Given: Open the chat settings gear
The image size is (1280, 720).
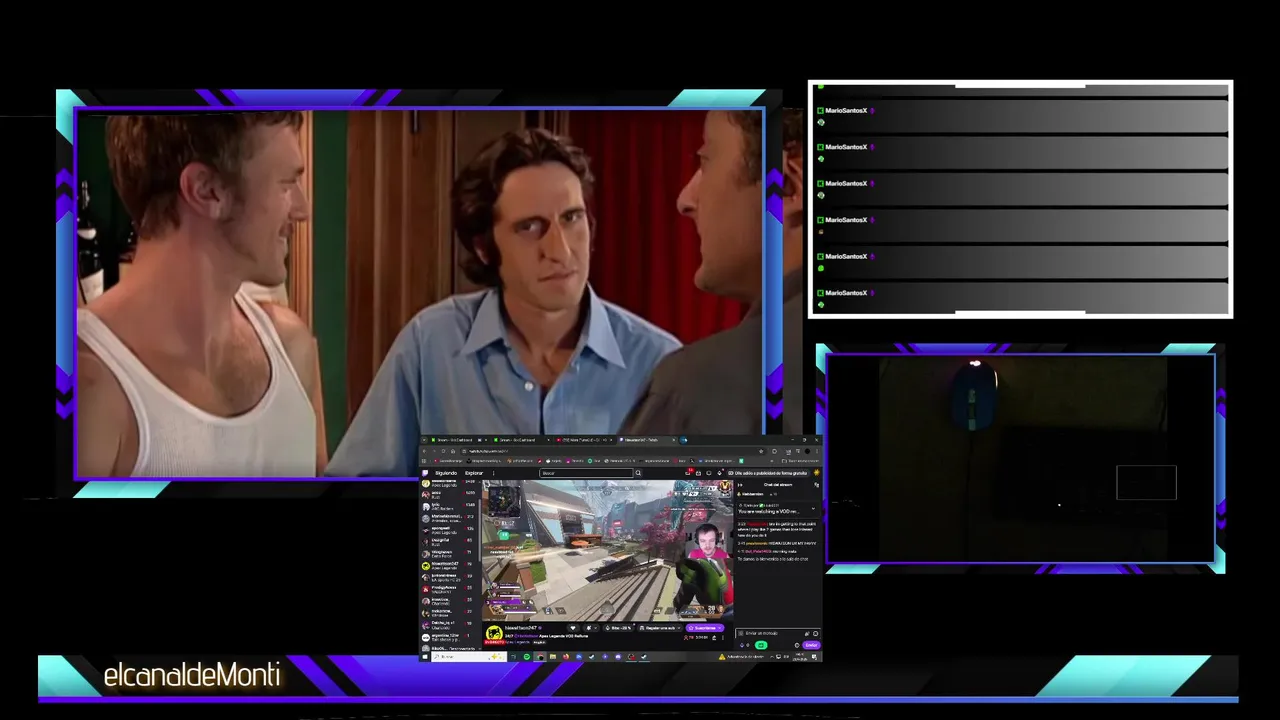Looking at the screenshot, I should click(797, 645).
